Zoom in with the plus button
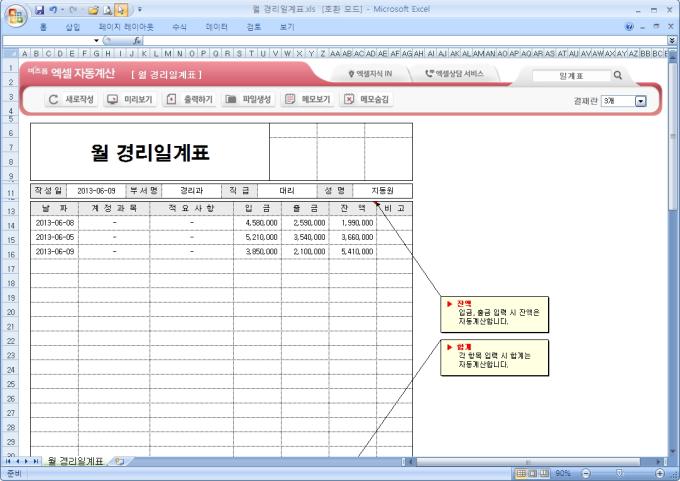The width and height of the screenshot is (680, 481). coord(660,473)
